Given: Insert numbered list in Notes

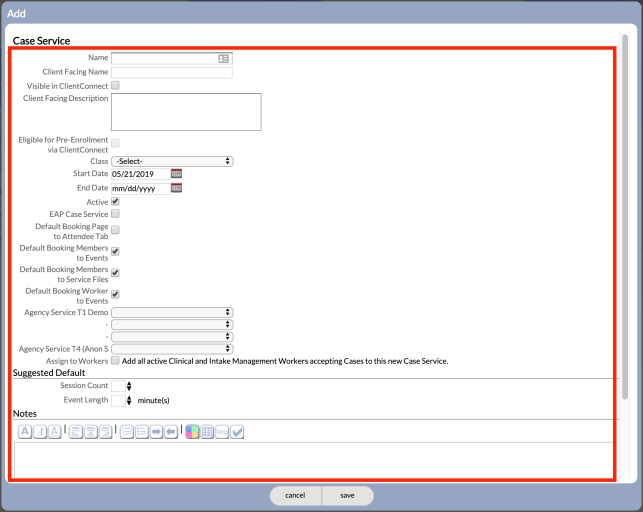Looking at the screenshot, I should tap(127, 432).
